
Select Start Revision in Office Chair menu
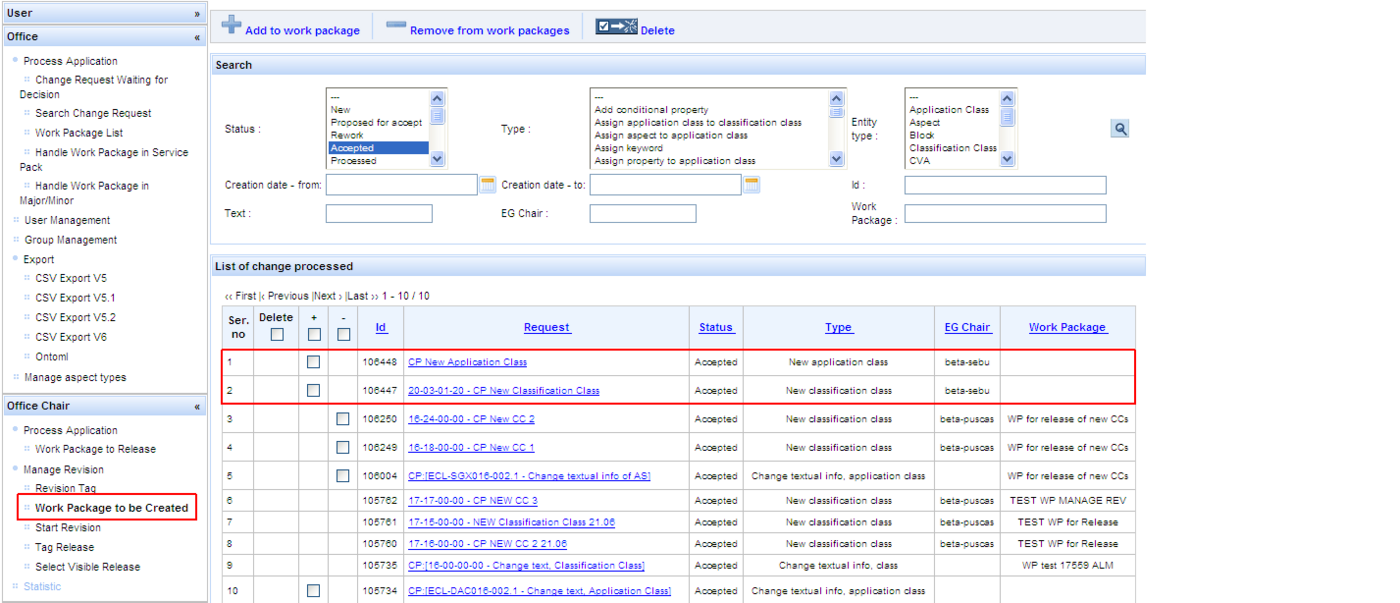click(x=68, y=528)
